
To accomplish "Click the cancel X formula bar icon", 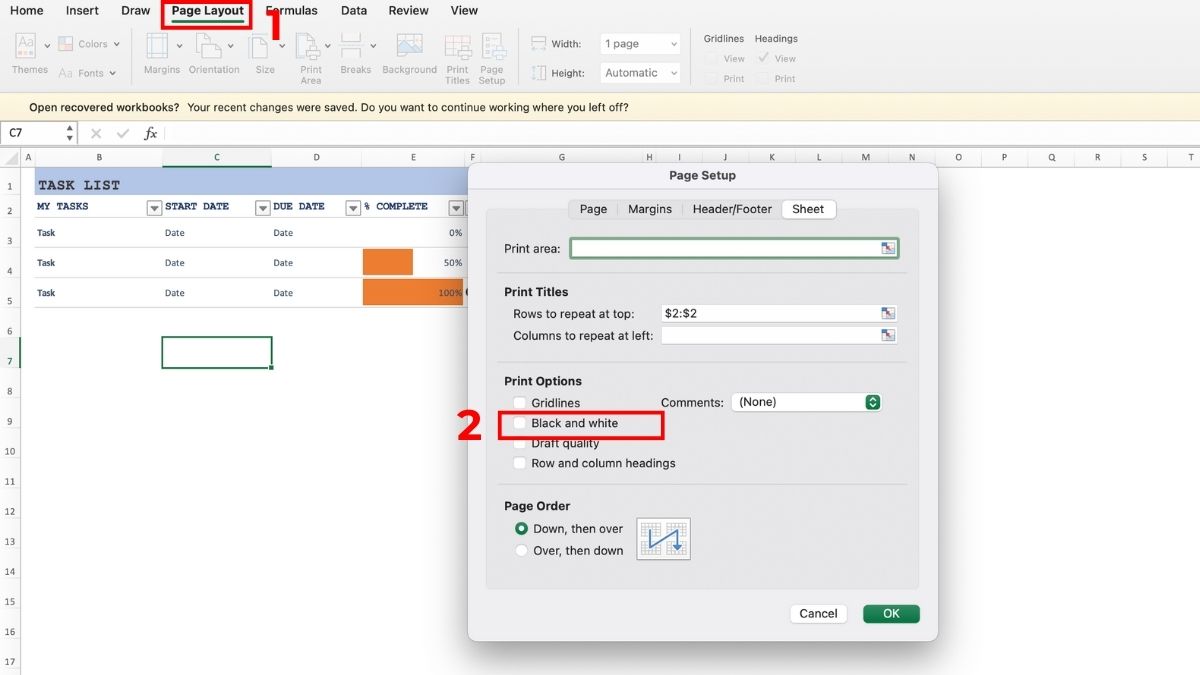I will 96,133.
